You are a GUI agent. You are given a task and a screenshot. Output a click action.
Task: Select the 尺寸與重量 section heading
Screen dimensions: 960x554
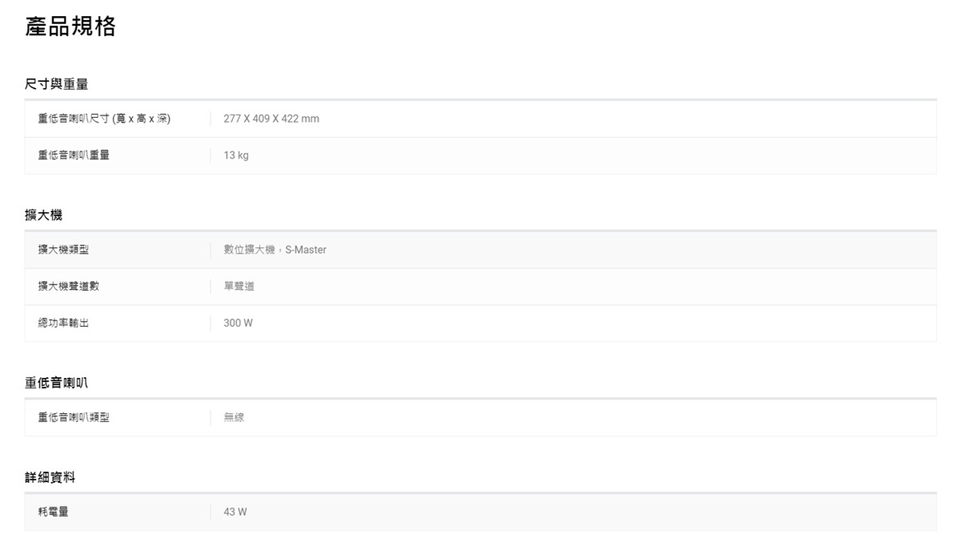click(56, 84)
